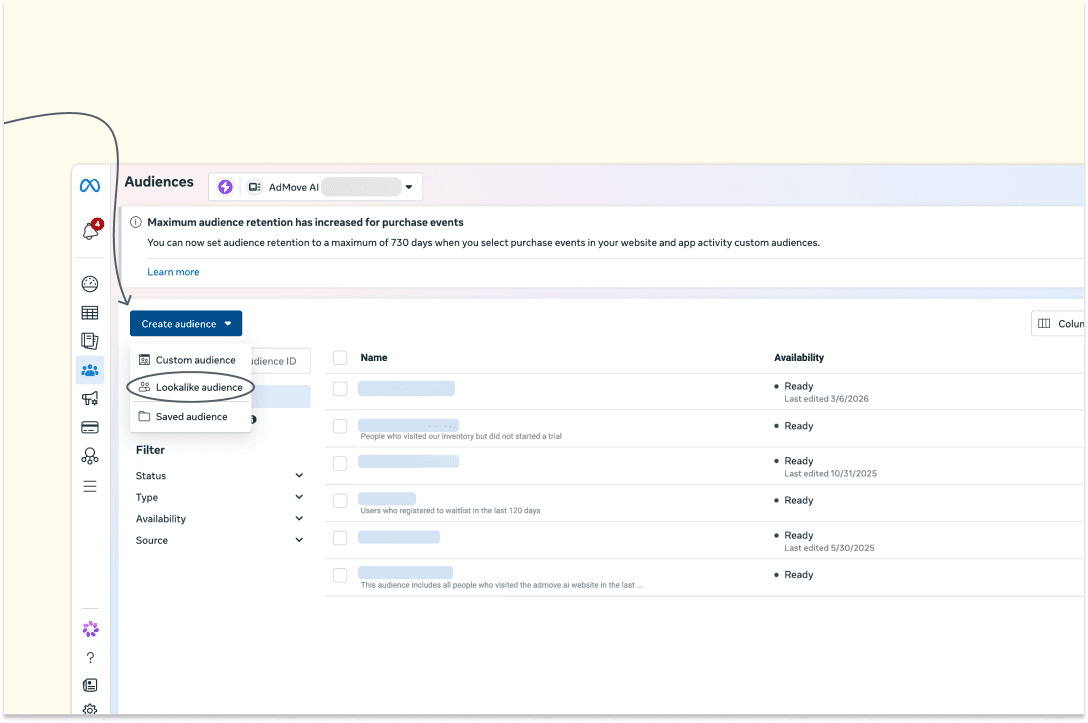
Task: Click the purple flower icon in lower sidebar
Action: coord(90,629)
